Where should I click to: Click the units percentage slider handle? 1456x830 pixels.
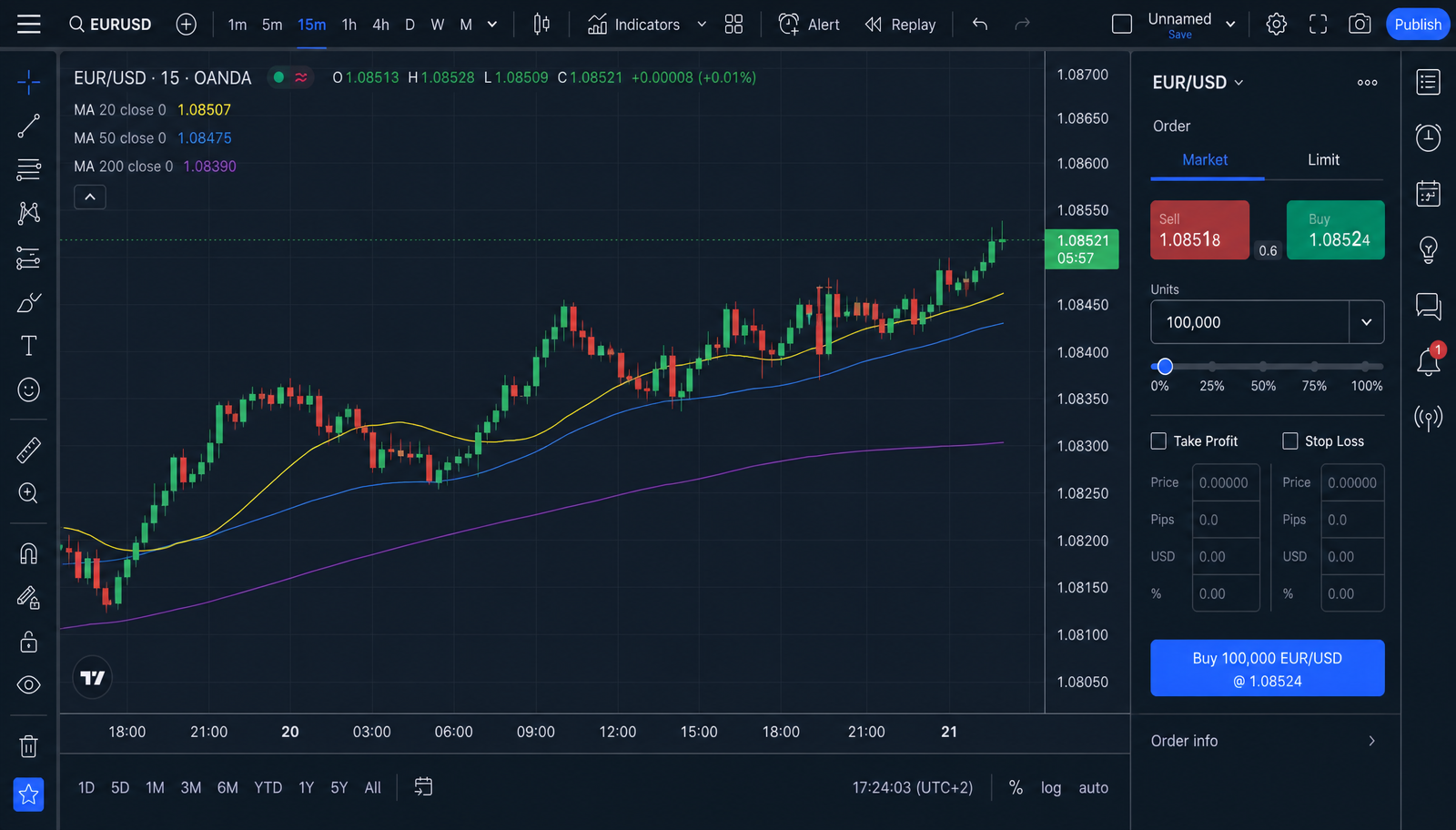[x=1165, y=367]
